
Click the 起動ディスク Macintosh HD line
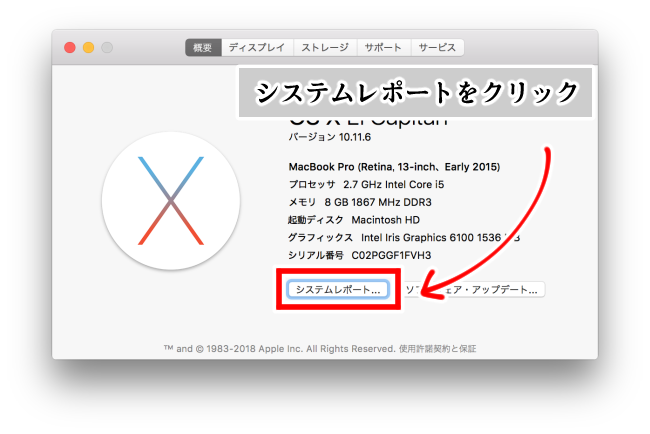pos(354,220)
